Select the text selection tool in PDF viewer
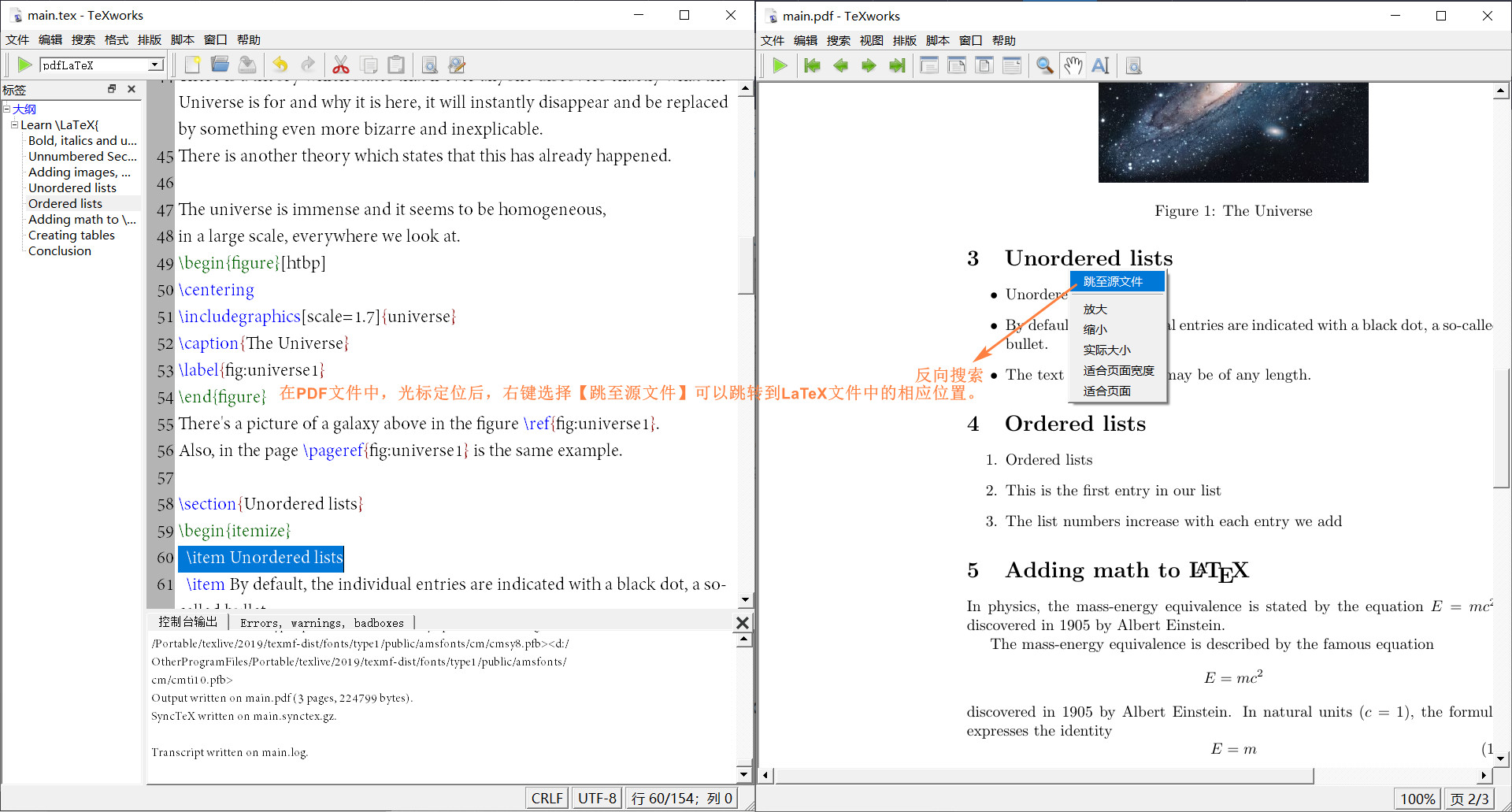The image size is (1512, 812). 1100,65
